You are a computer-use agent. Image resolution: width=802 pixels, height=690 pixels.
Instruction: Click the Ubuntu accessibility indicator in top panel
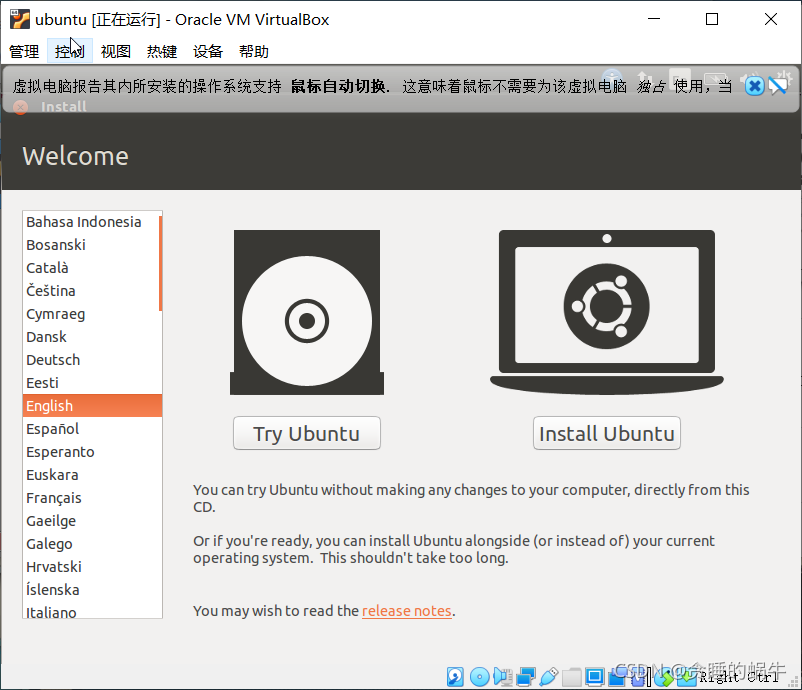[x=612, y=78]
